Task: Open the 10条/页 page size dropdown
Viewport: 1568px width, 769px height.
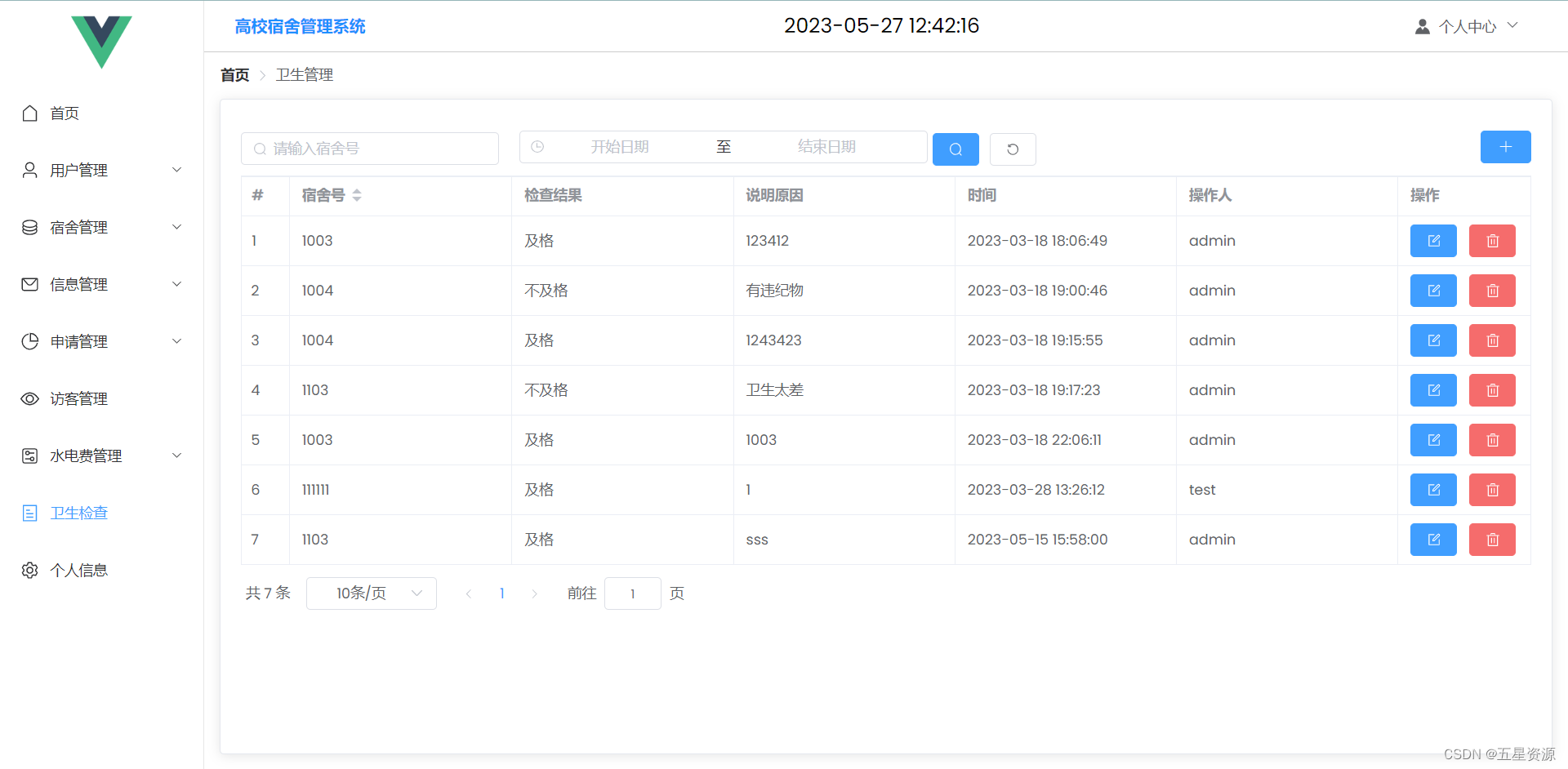Action: 372,593
